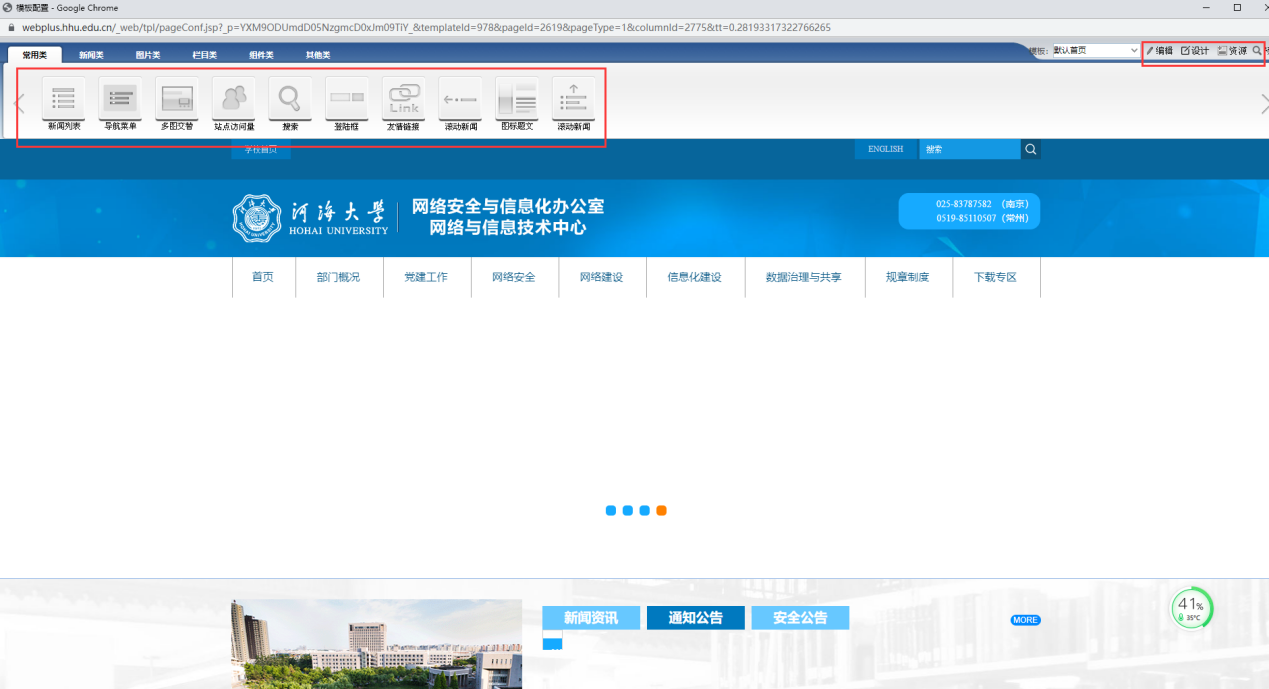This screenshot has width=1269, height=689.
Task: Select the 友情链接 Link component icon
Action: pyautogui.click(x=403, y=99)
